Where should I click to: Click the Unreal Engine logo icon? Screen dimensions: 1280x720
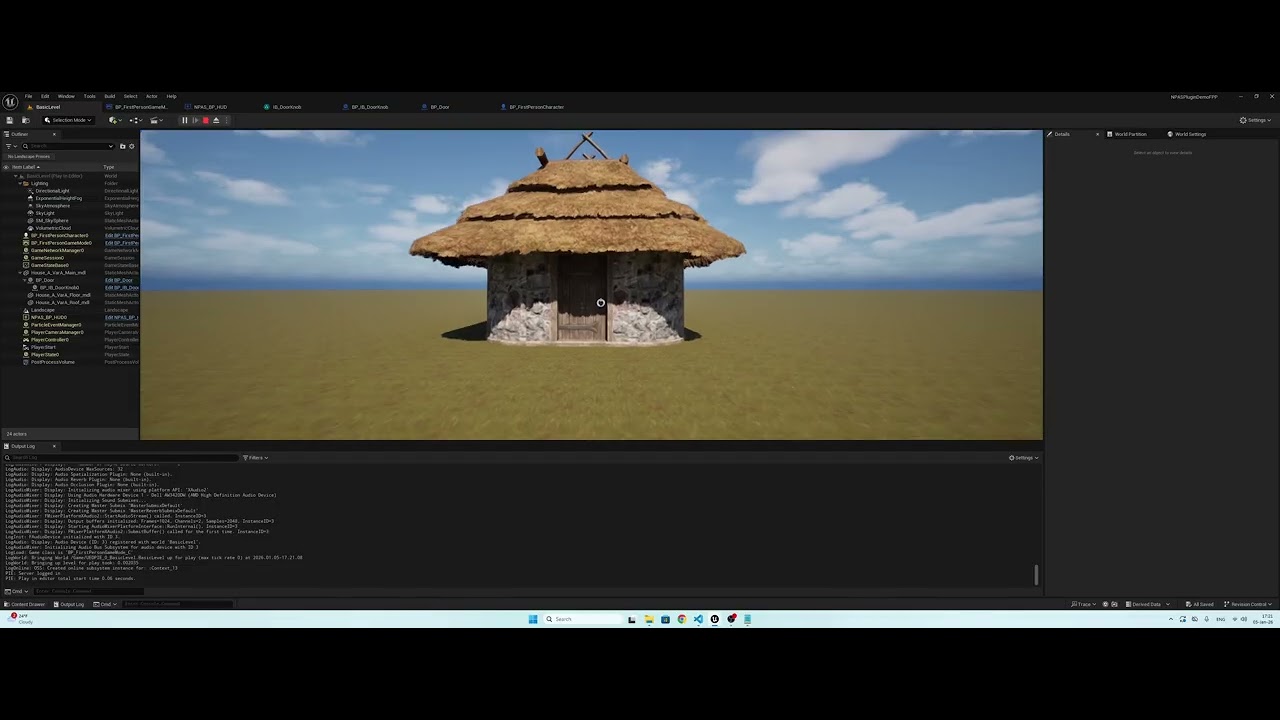pos(10,102)
